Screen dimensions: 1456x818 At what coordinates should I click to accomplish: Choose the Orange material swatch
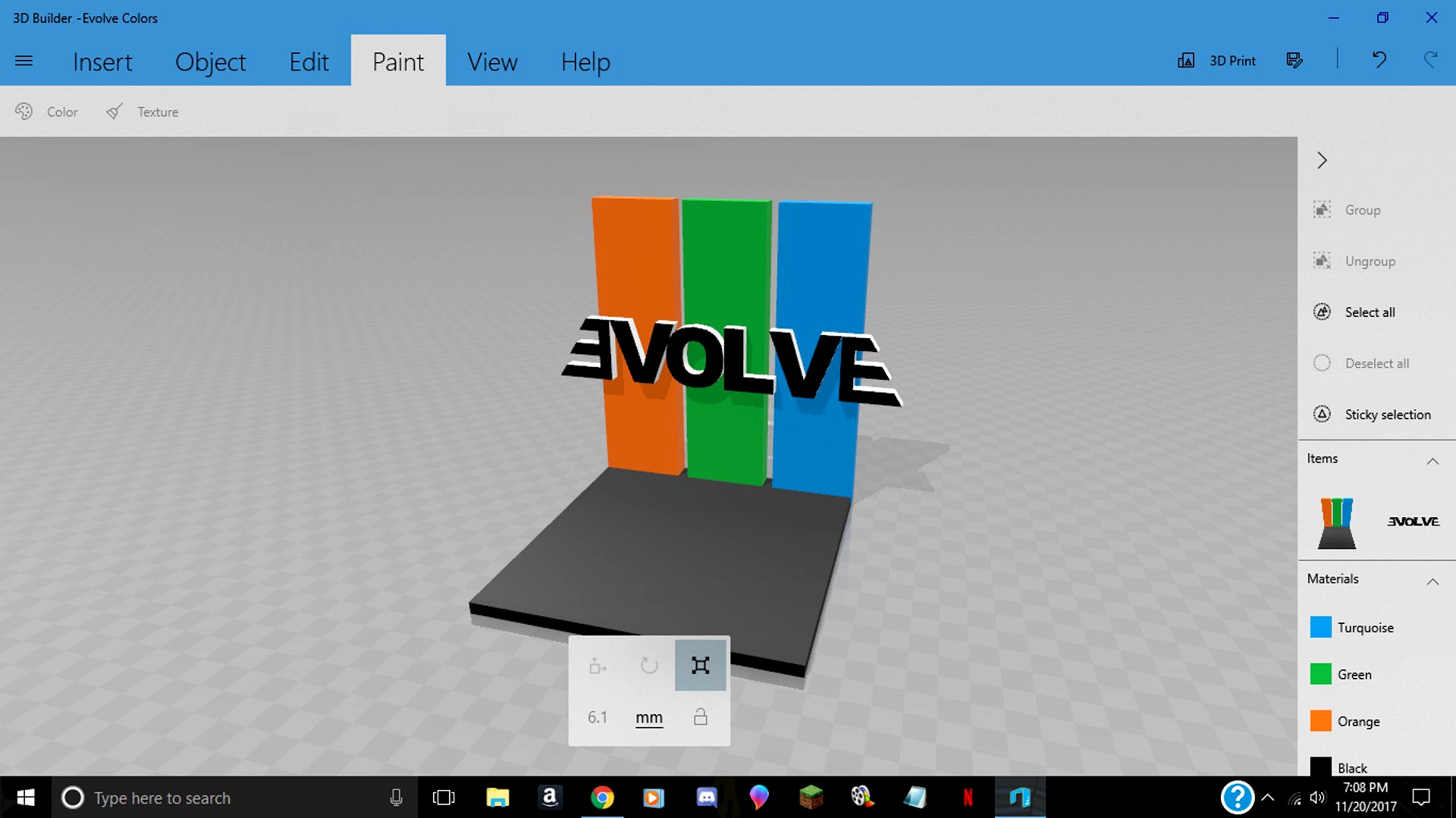(1321, 721)
